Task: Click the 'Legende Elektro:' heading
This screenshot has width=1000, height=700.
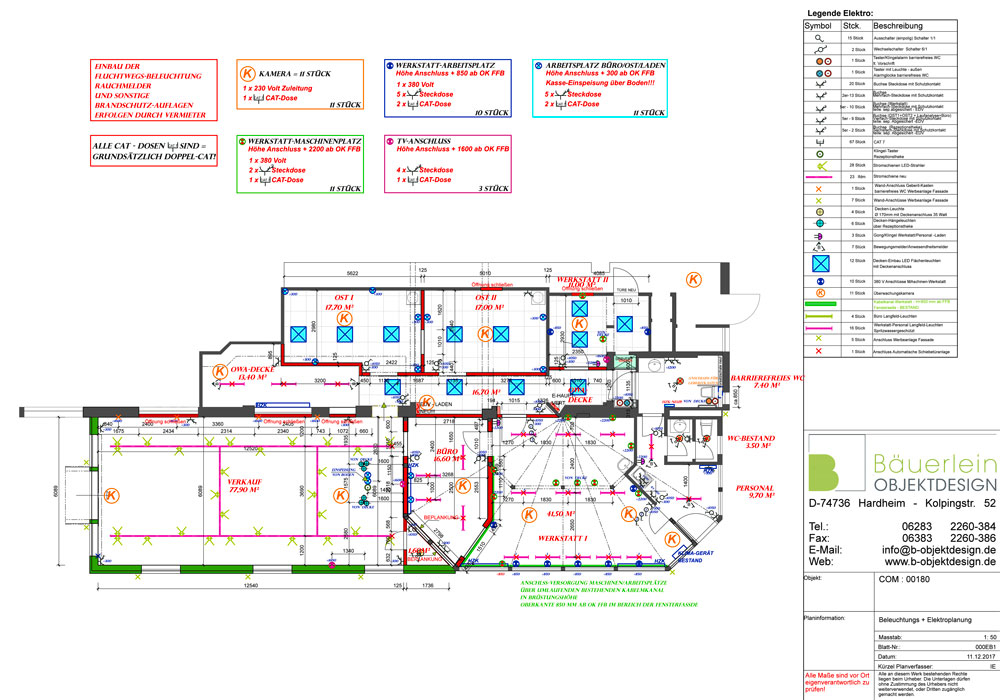Action: (x=840, y=13)
